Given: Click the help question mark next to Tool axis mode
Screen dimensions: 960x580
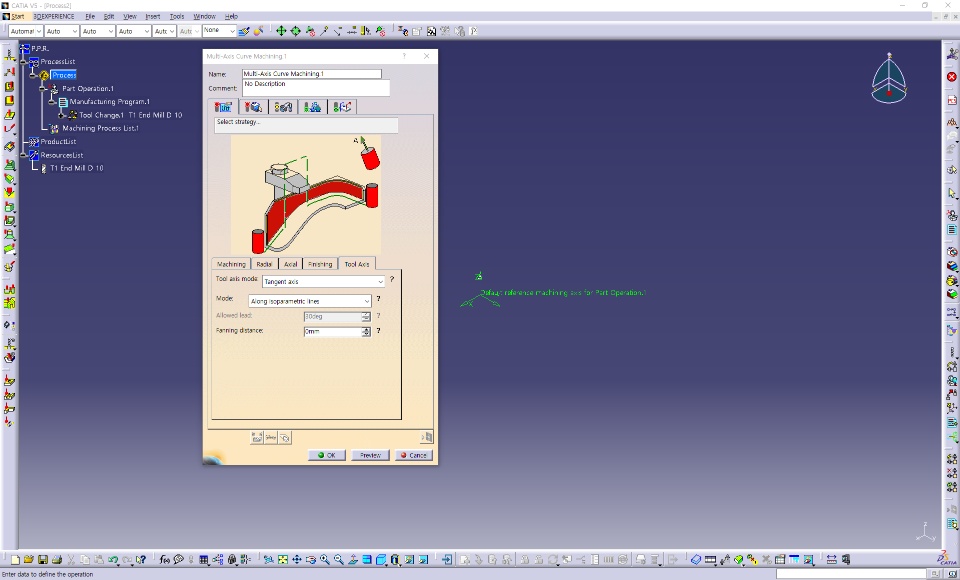Looking at the screenshot, I should point(392,279).
